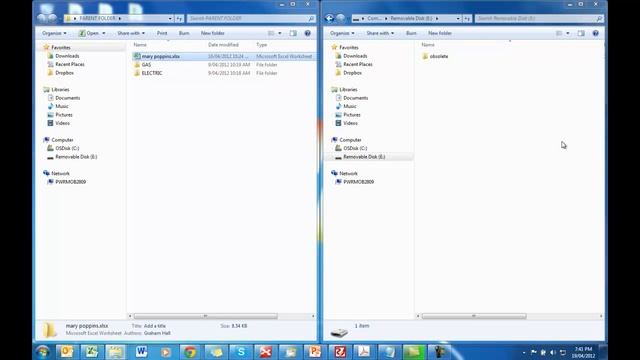Screen dimensions: 640x360
Task: Click Print in the PARENT FOLDER toolbar
Action: tap(162, 33)
